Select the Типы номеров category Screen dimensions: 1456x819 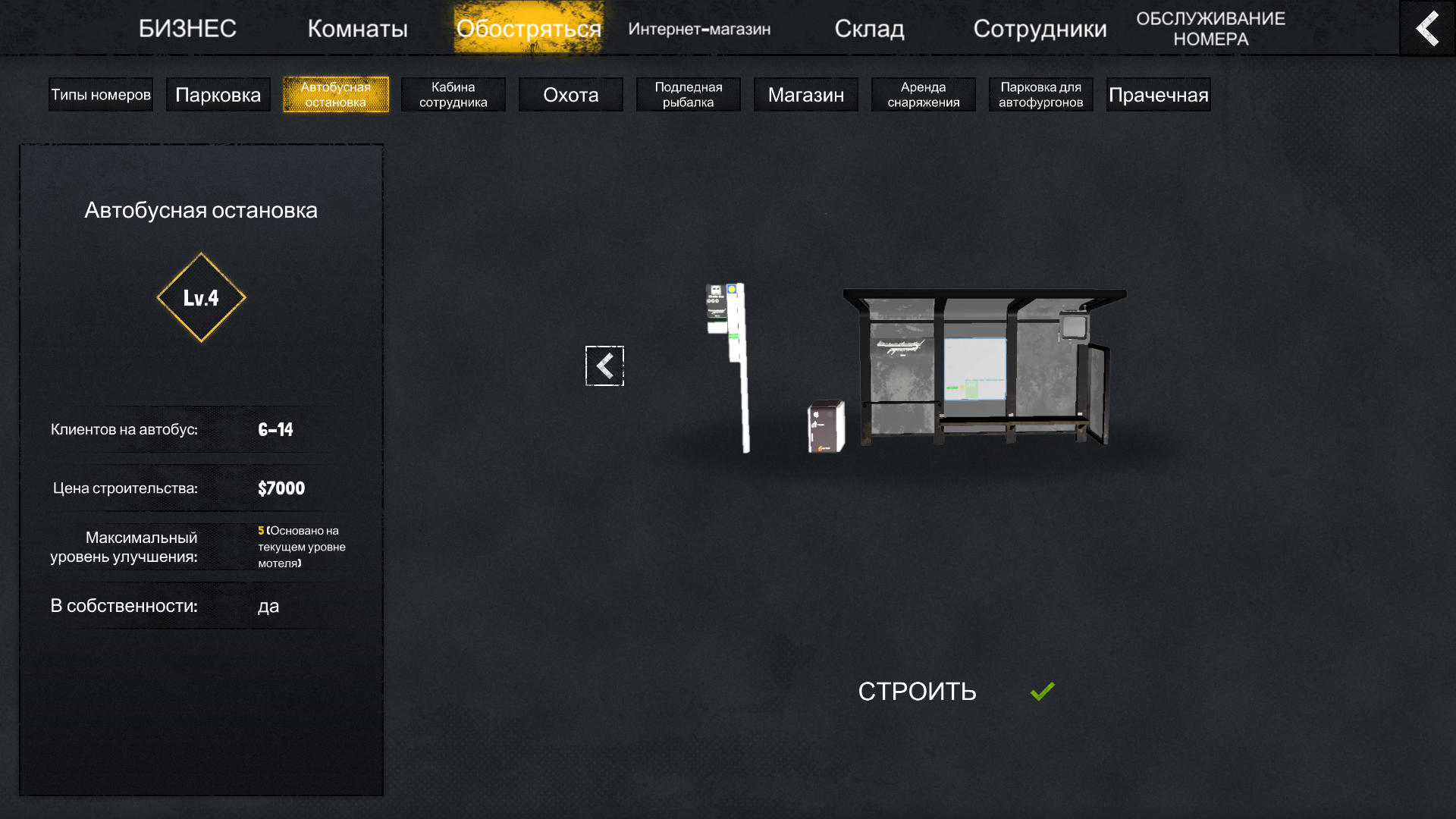101,95
